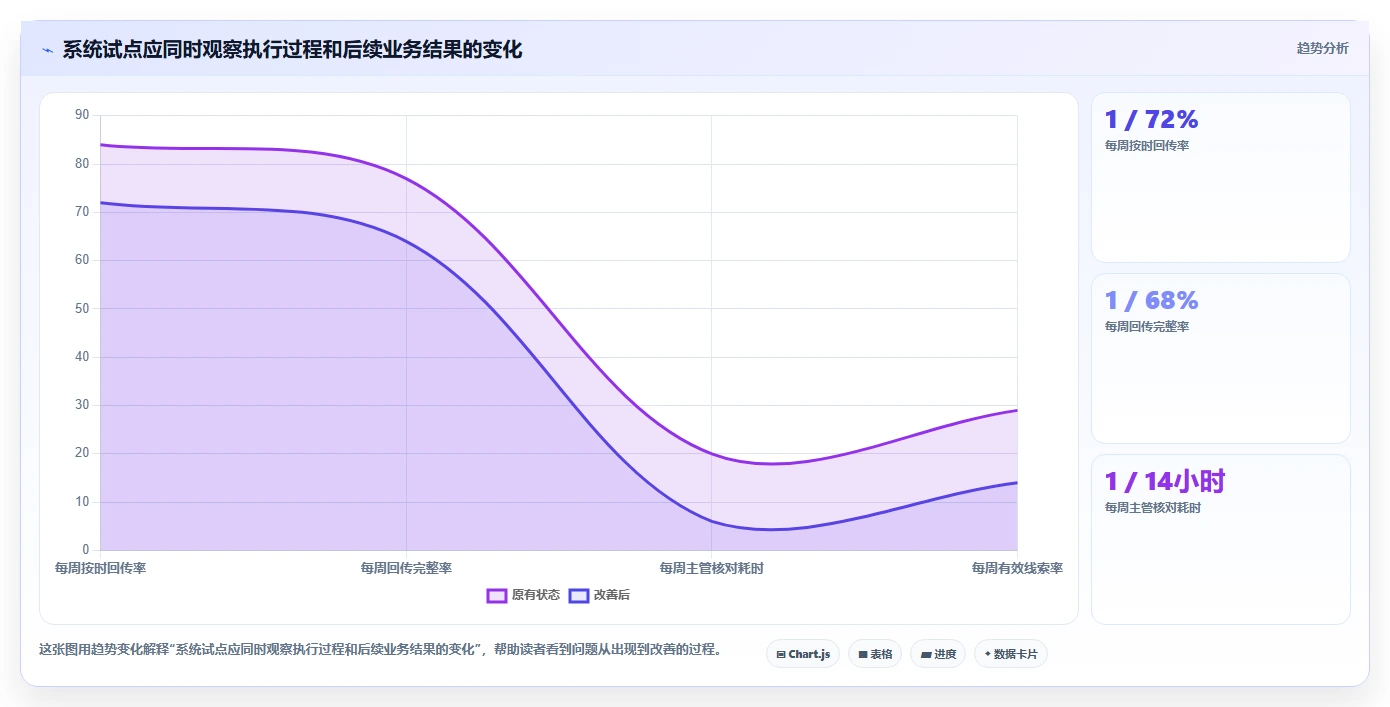Click the 每周主管核对耗时 x-axis label
Viewport: 1390px width, 707px height.
712,568
